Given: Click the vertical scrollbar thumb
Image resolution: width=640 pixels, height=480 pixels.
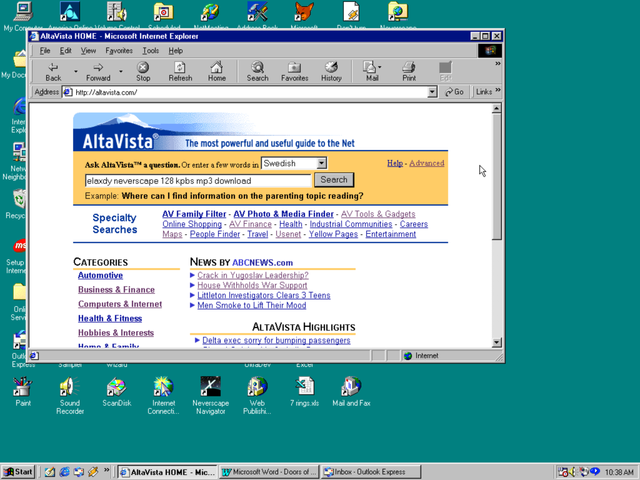Looking at the screenshot, I should tap(496, 176).
